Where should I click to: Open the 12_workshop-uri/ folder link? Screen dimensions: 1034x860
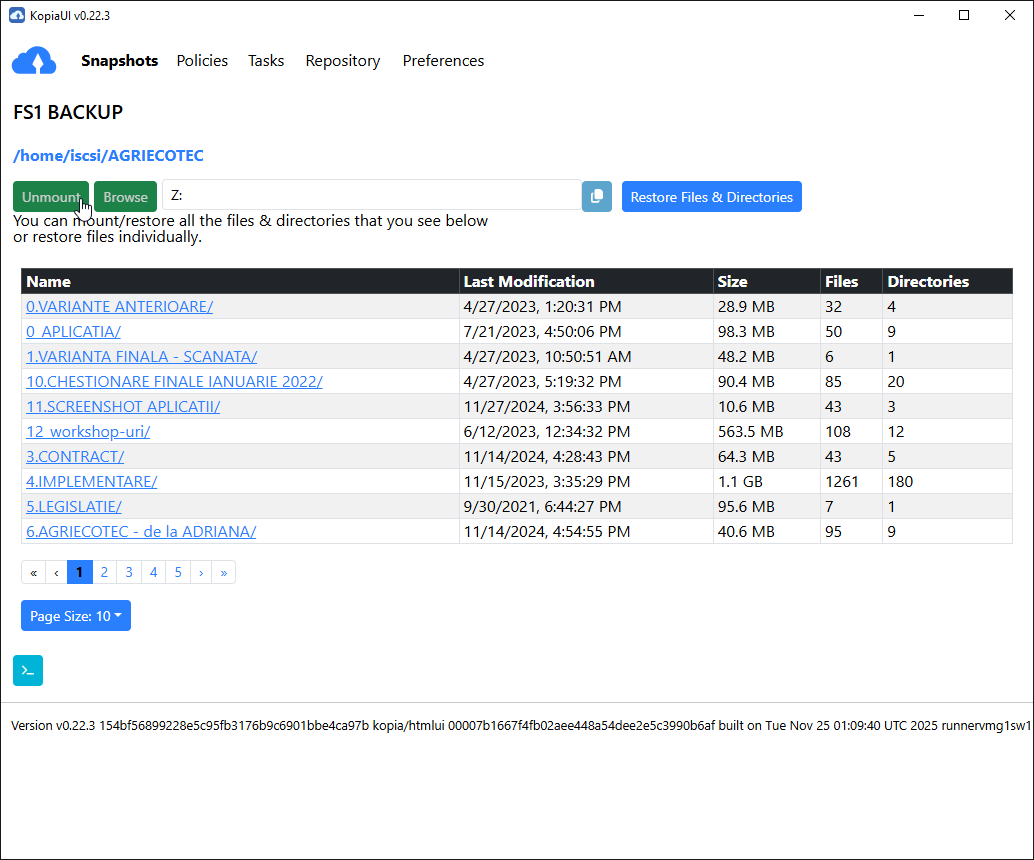click(x=88, y=432)
